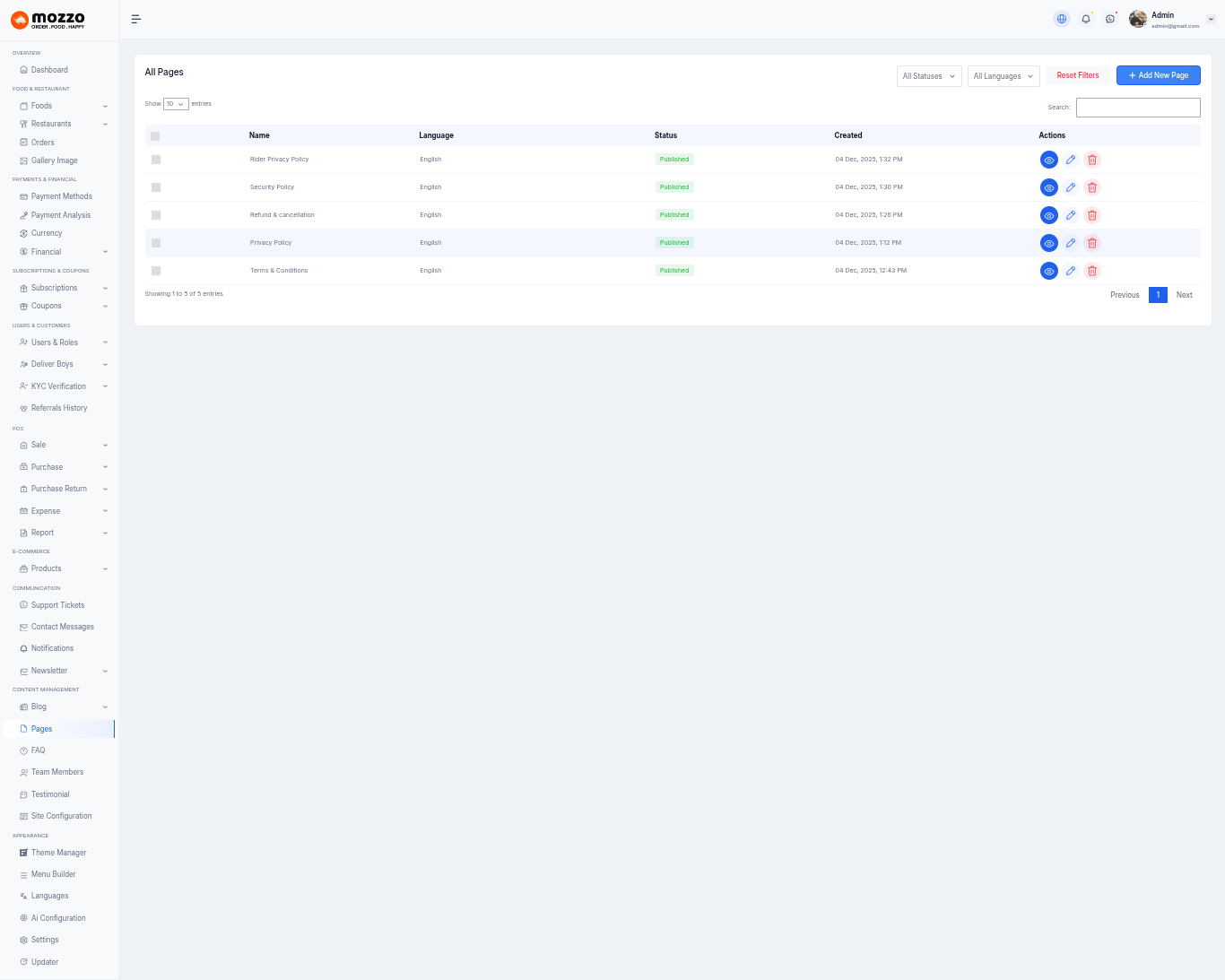The image size is (1225, 980).
Task: View the Rider Privacy Policy page
Action: [x=1048, y=160]
